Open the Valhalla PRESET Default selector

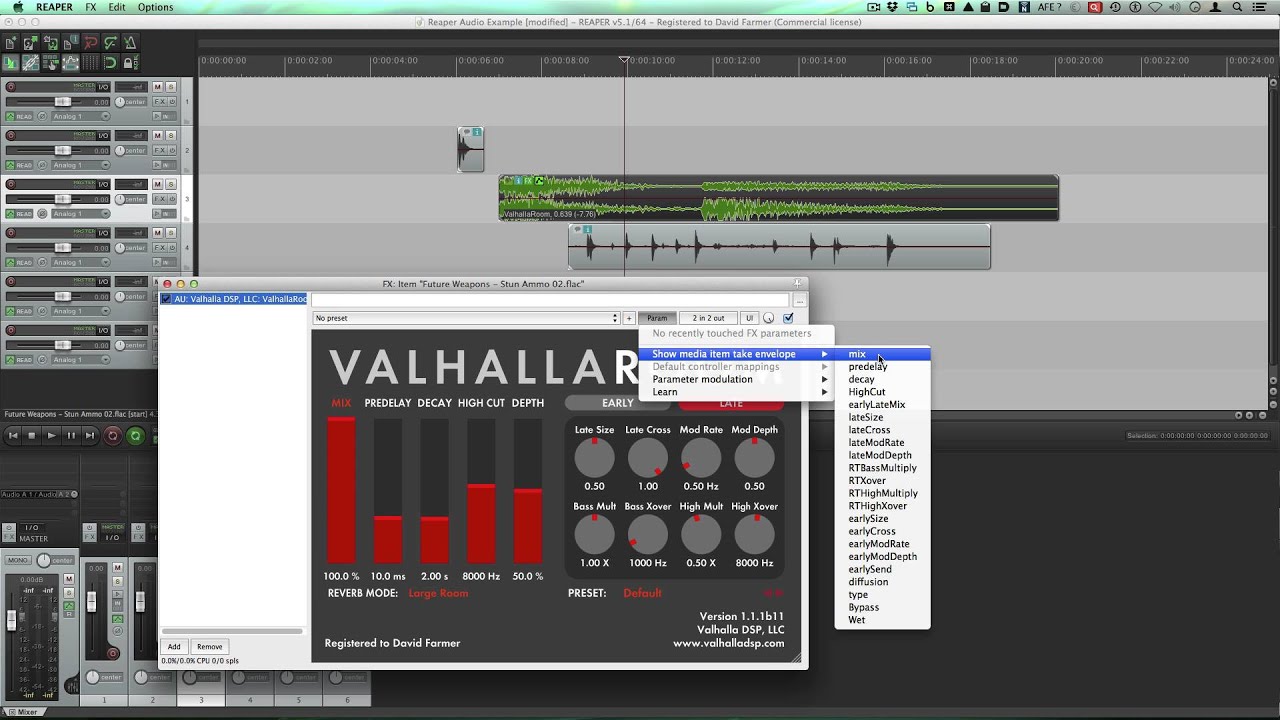[x=642, y=593]
